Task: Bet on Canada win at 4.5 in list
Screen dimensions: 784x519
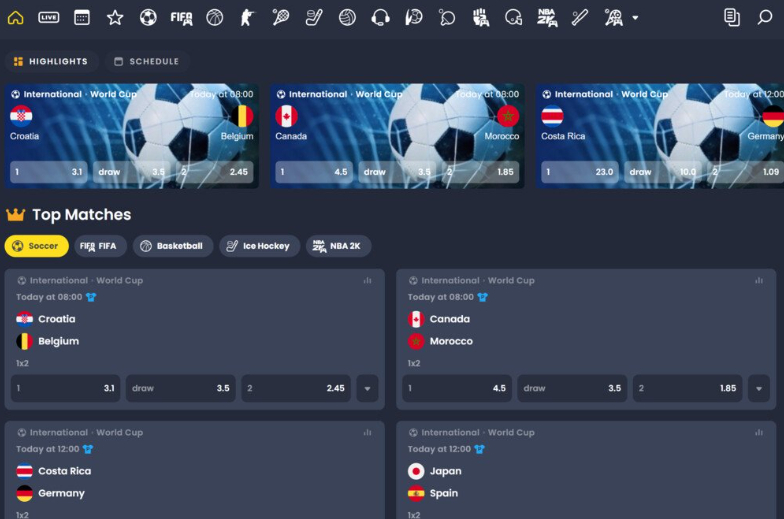Action: pyautogui.click(x=457, y=388)
